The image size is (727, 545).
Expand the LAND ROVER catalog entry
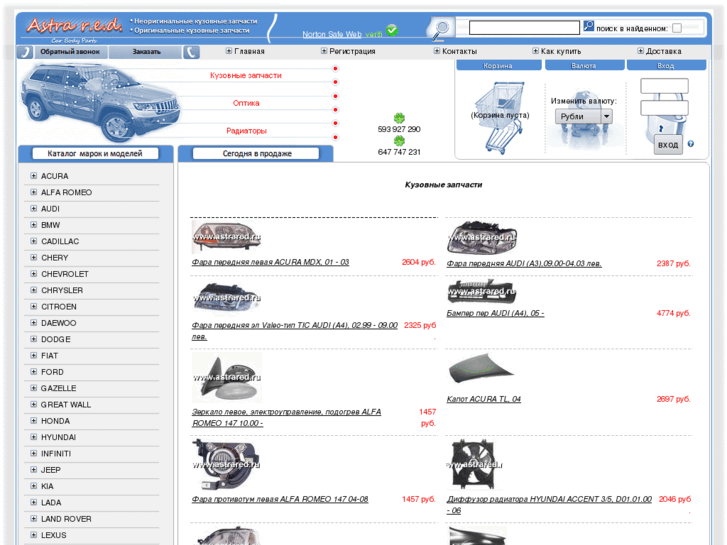point(33,519)
